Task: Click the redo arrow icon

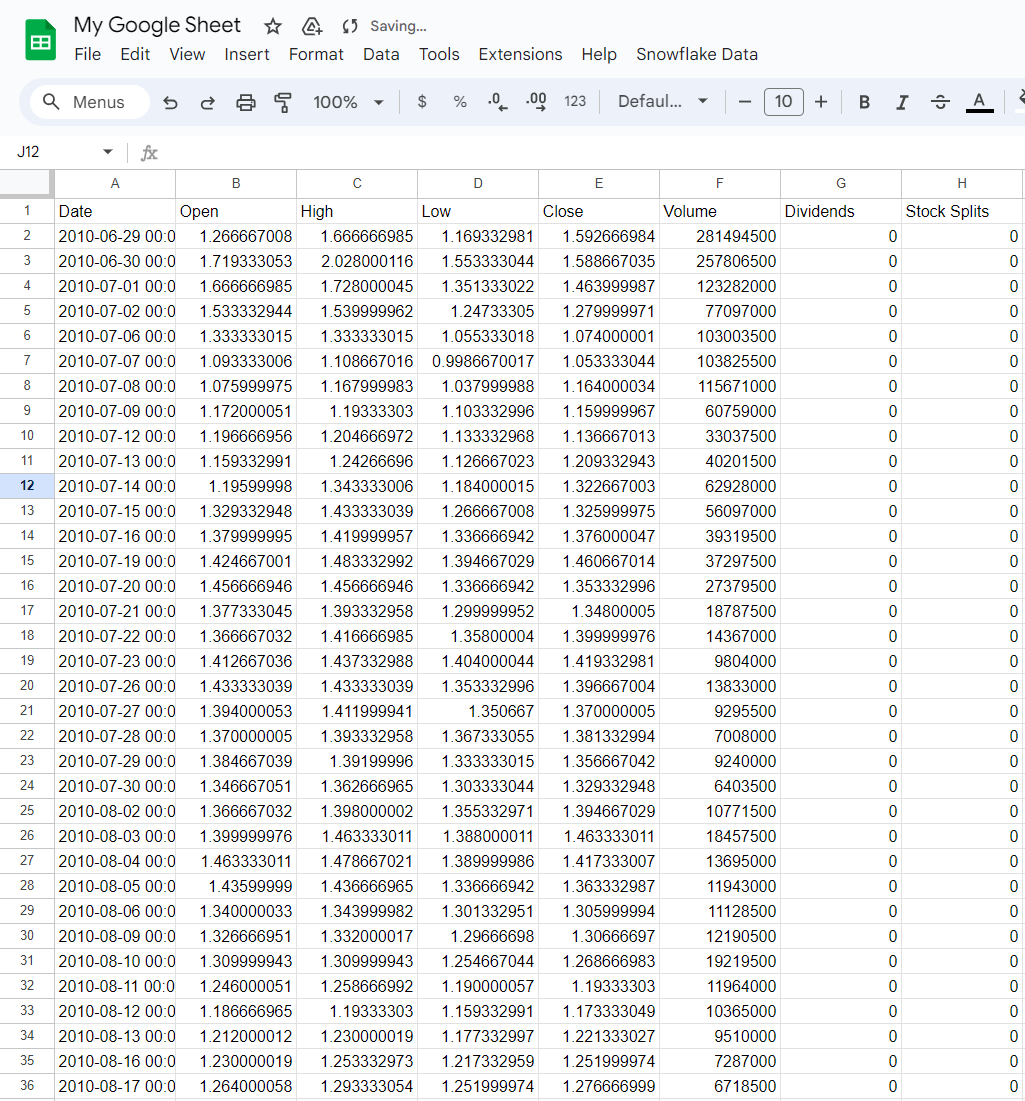Action: pyautogui.click(x=208, y=102)
